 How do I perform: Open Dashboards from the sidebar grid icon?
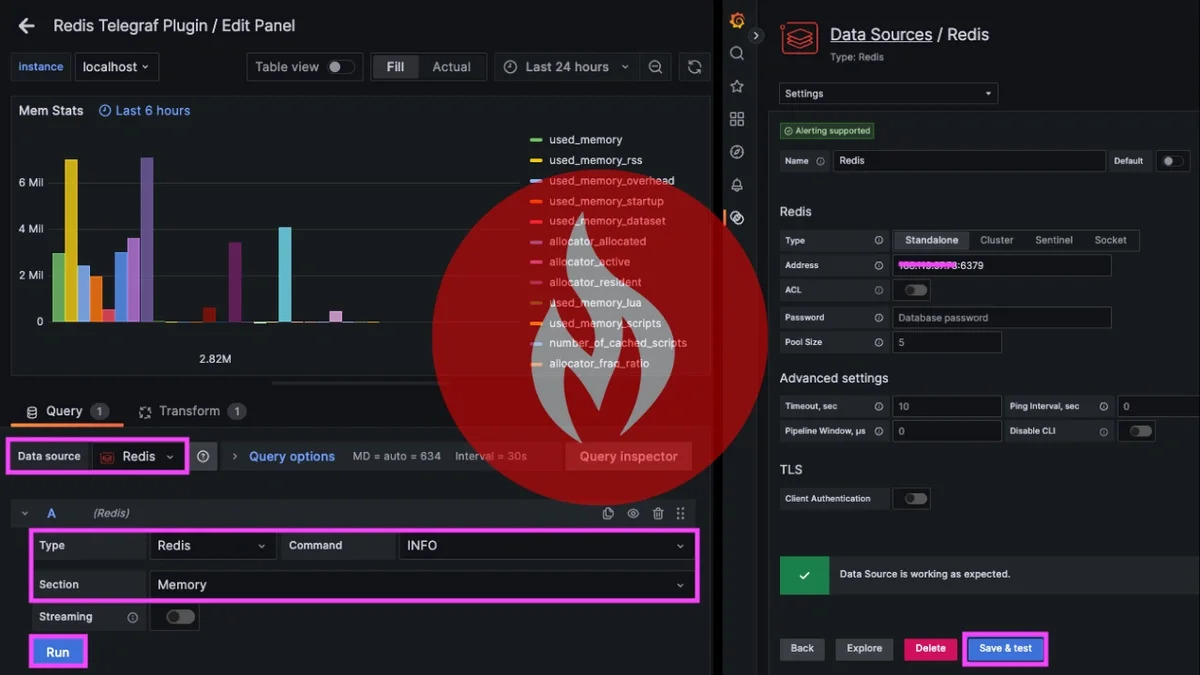(737, 119)
